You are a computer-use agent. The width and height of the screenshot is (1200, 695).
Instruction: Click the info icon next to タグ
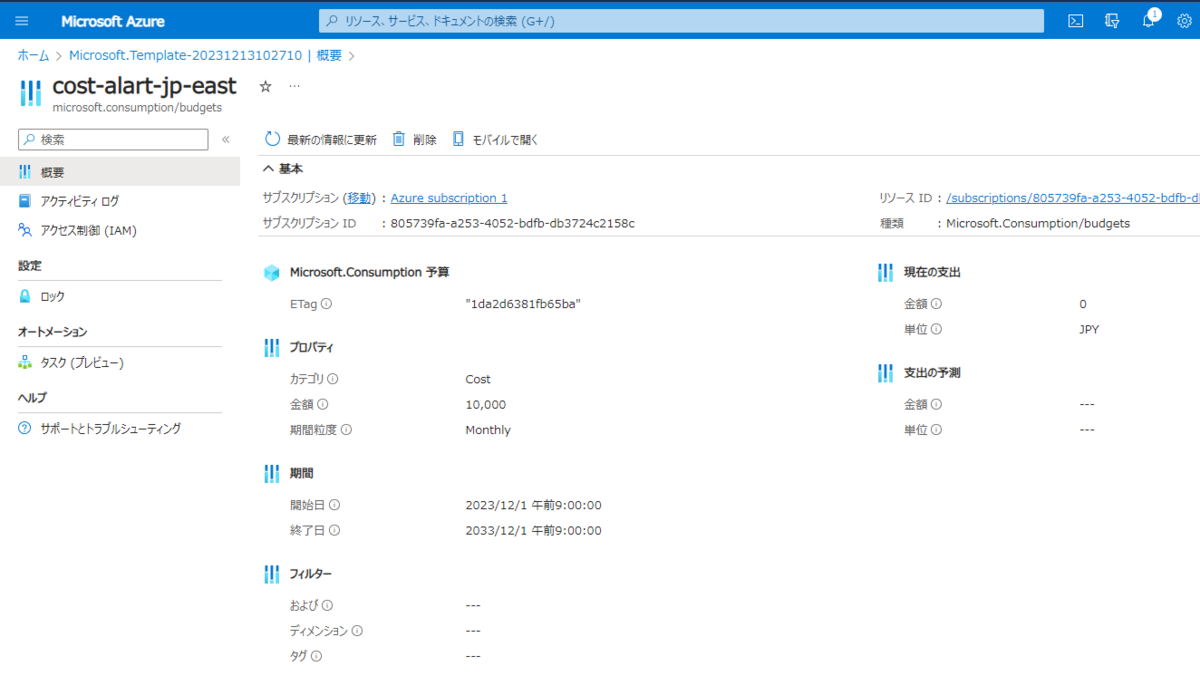coord(316,656)
